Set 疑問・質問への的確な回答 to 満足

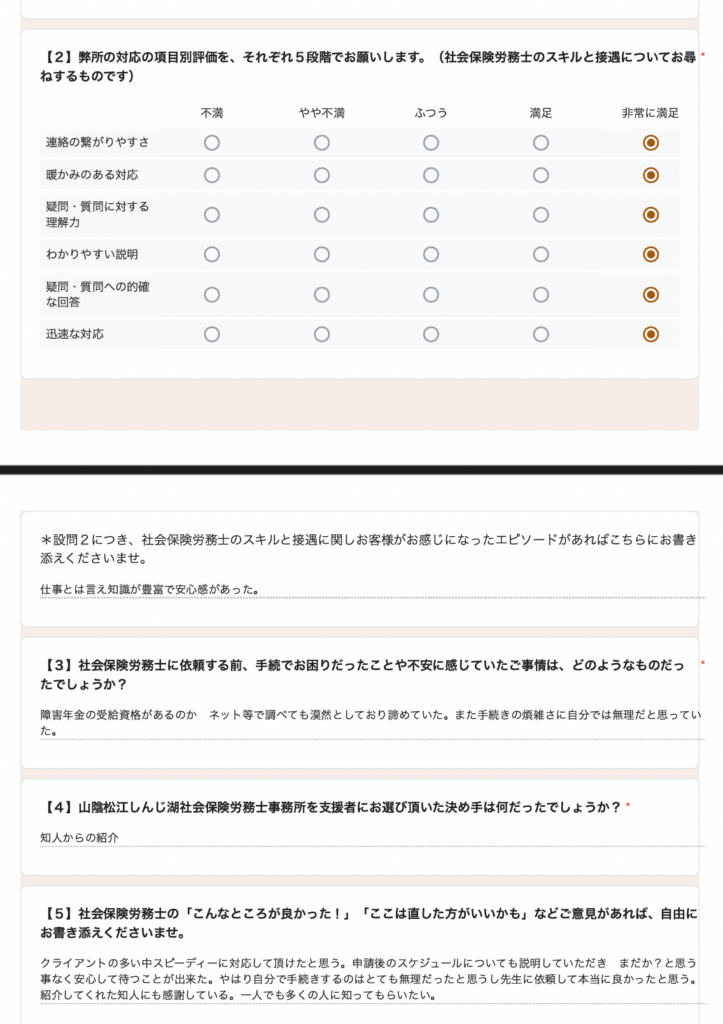[x=541, y=294]
